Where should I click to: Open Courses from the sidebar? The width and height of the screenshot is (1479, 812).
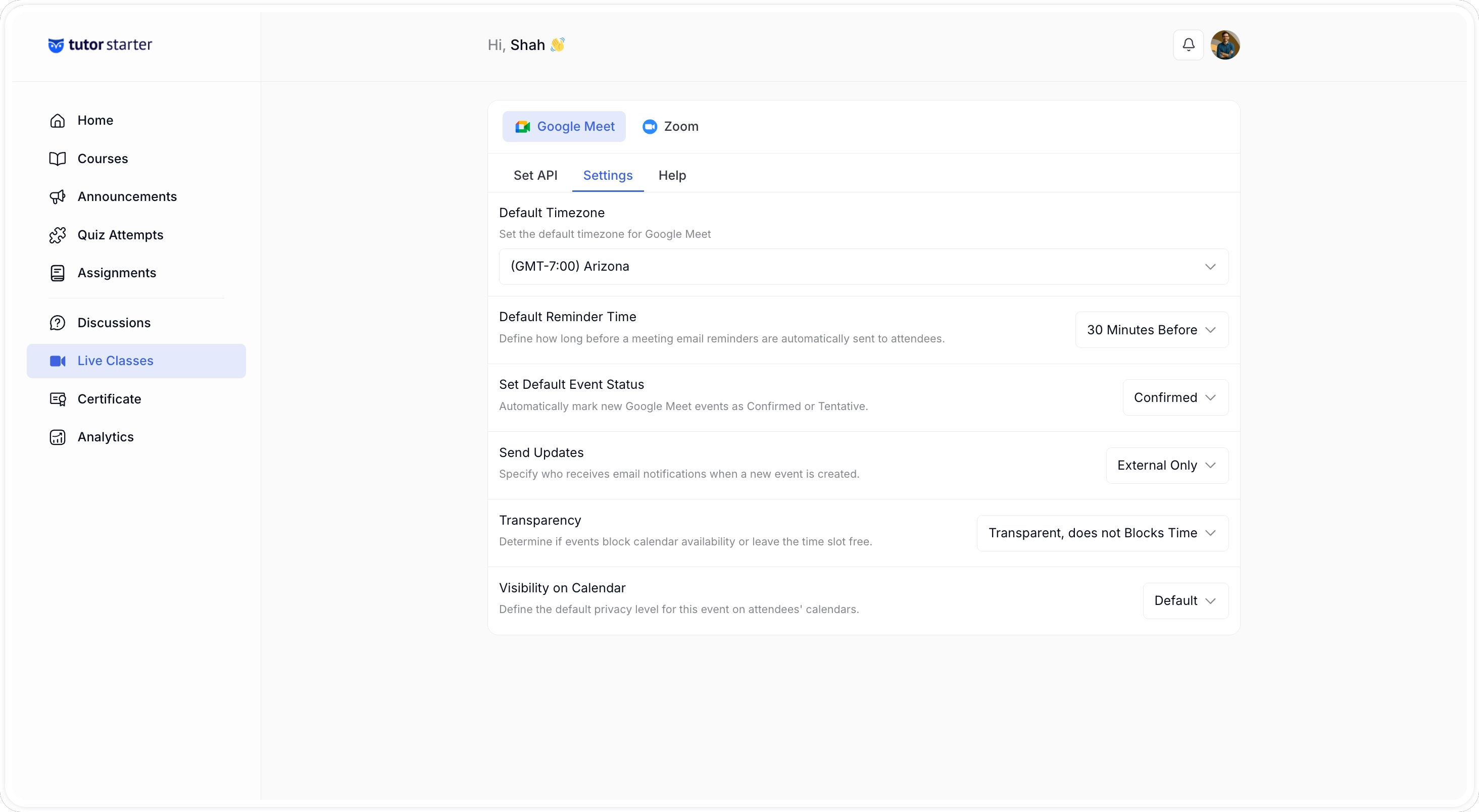pos(137,159)
